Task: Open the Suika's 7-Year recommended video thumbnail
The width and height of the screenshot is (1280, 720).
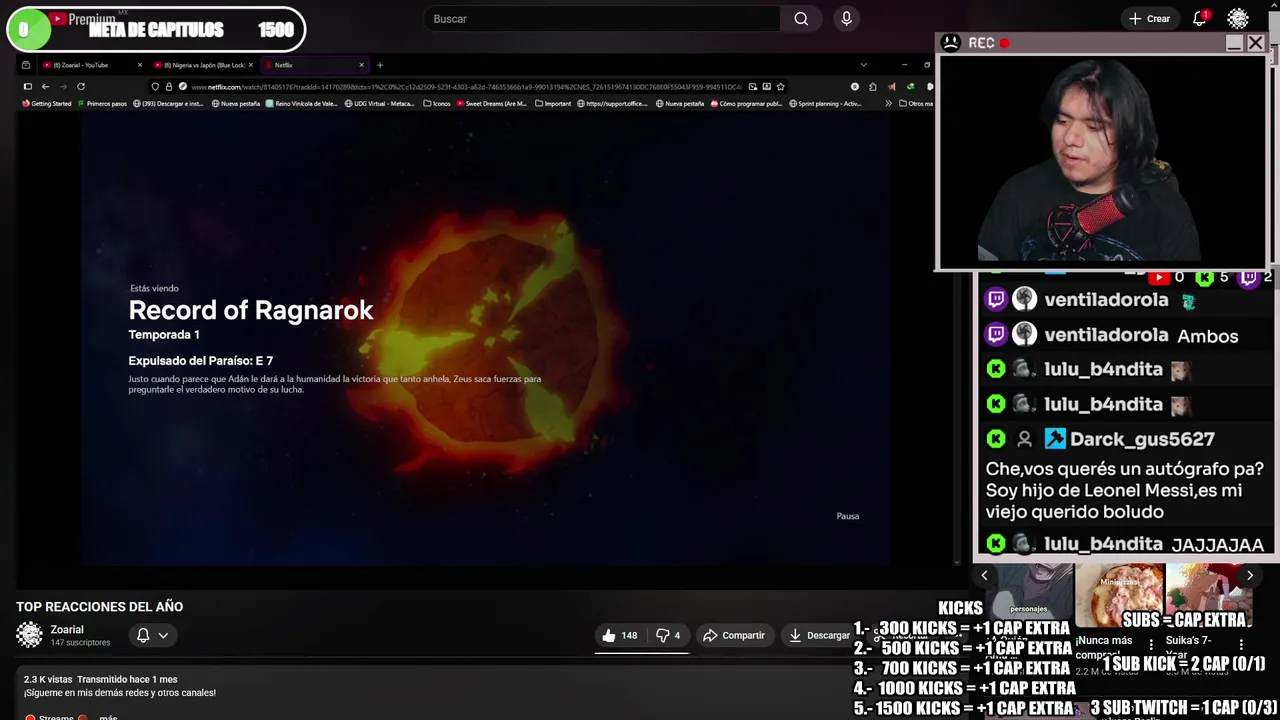Action: pos(1209,596)
